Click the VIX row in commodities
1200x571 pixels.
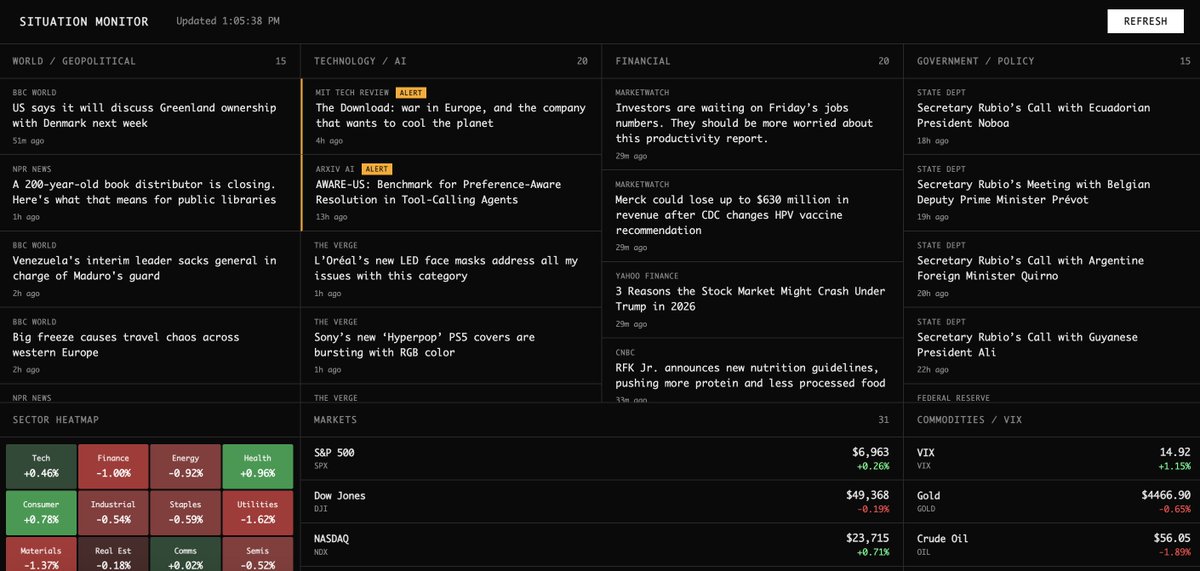click(x=1053, y=458)
